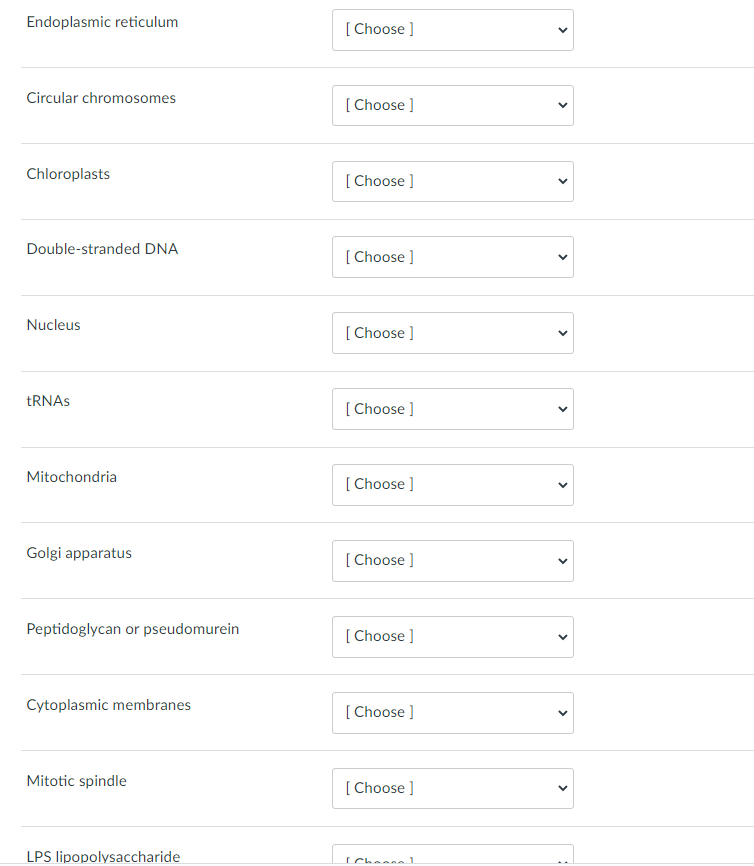Open the Nucleus answer dropdown
This screenshot has width=754, height=866.
(452, 333)
